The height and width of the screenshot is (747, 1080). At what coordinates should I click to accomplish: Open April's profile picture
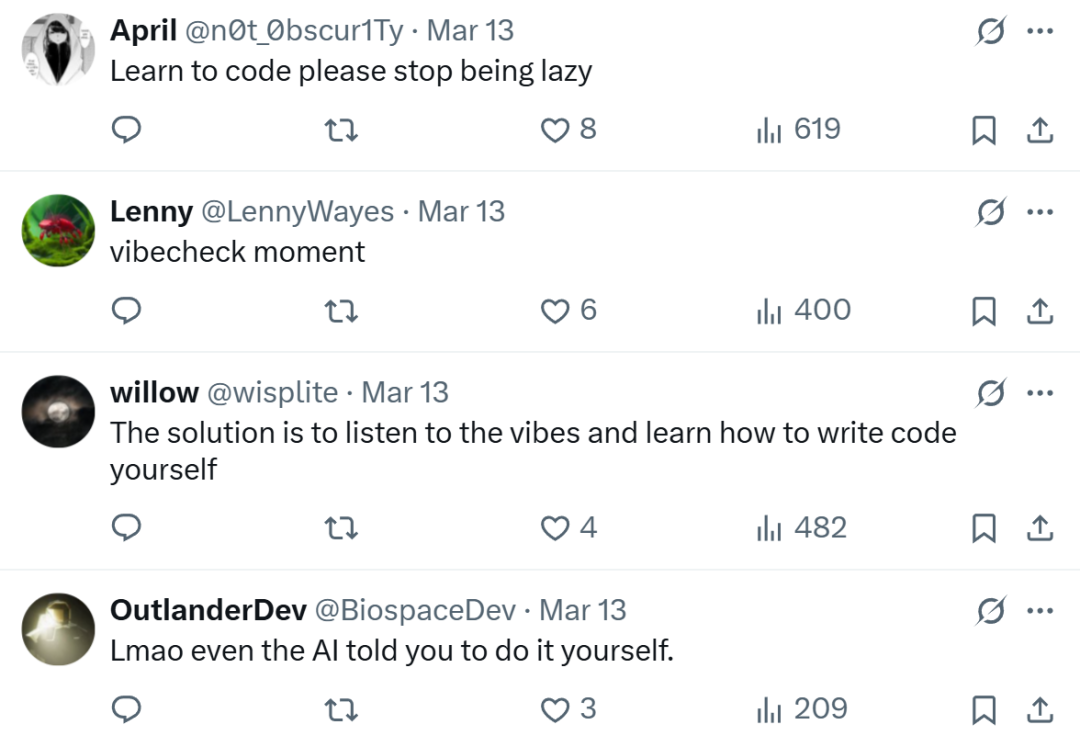[x=58, y=50]
